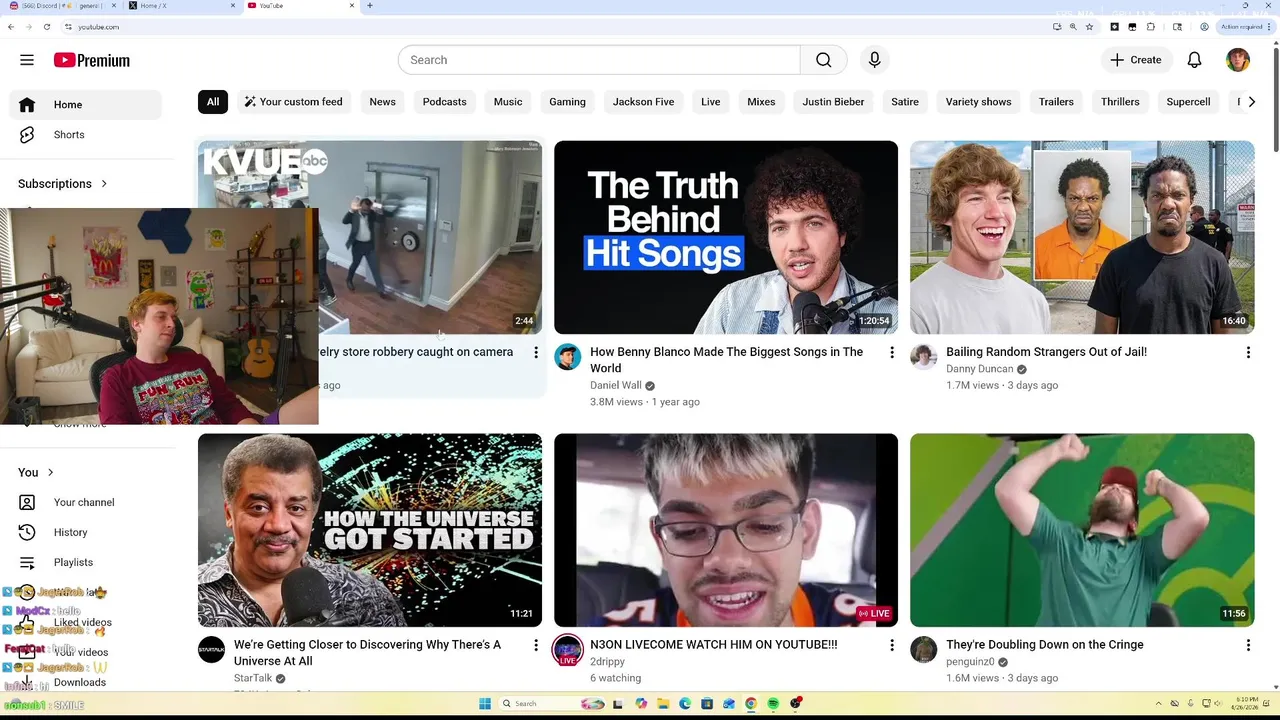Image resolution: width=1280 pixels, height=720 pixels.
Task: Open a new browser tab
Action: coord(370,6)
